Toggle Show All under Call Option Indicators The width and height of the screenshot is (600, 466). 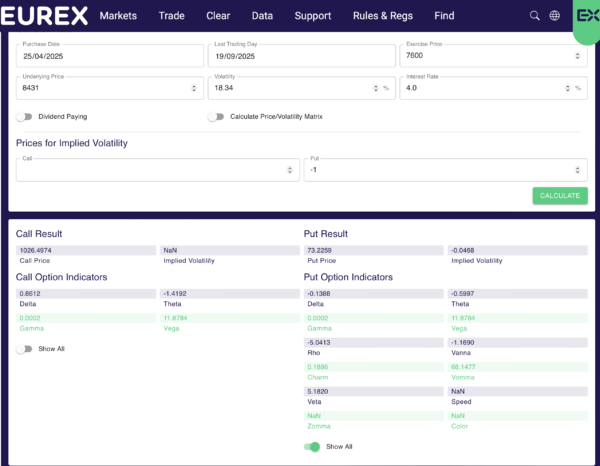(24, 349)
